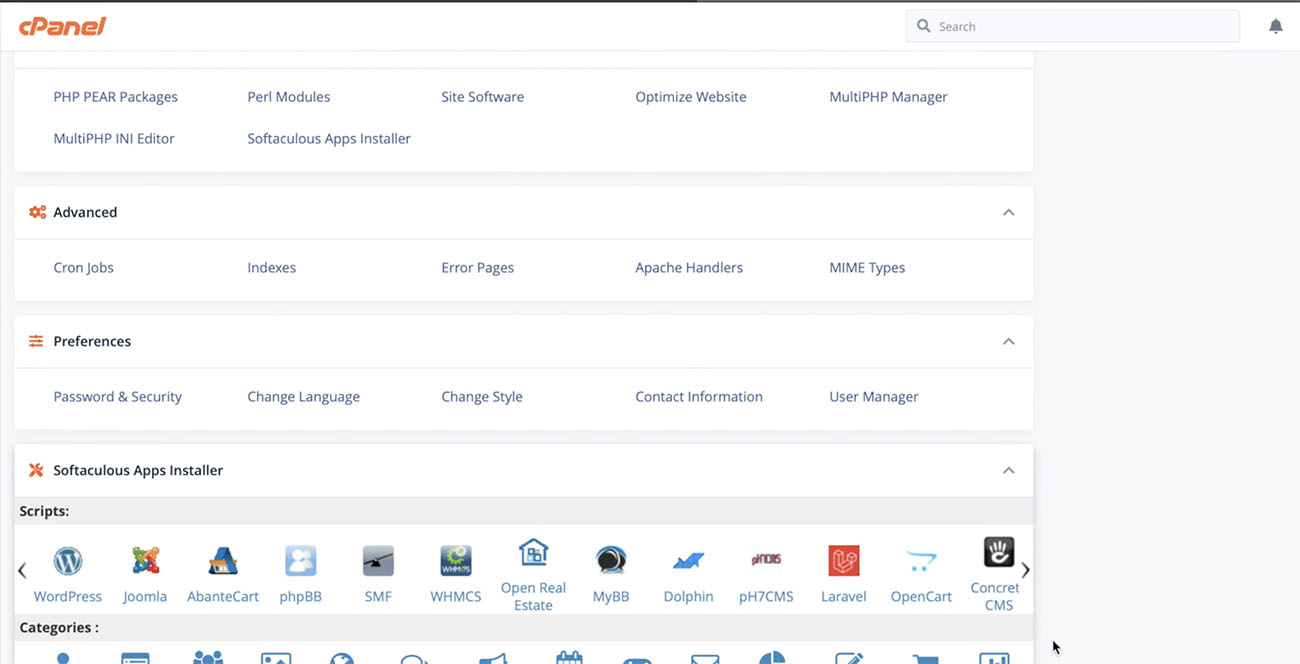The image size is (1300, 664).
Task: Choose the Dolphin script icon
Action: tap(689, 561)
